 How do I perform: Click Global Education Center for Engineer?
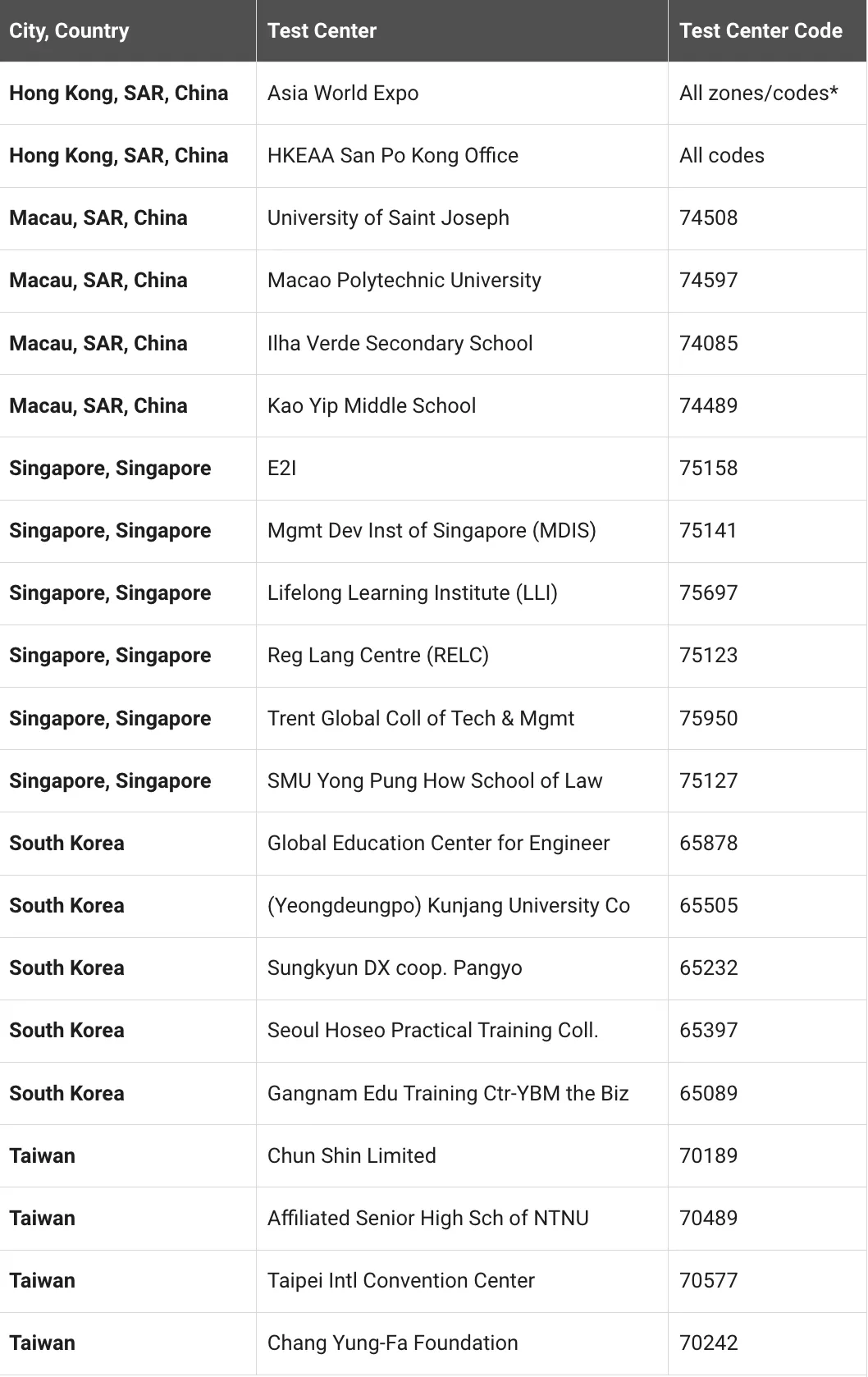click(438, 844)
